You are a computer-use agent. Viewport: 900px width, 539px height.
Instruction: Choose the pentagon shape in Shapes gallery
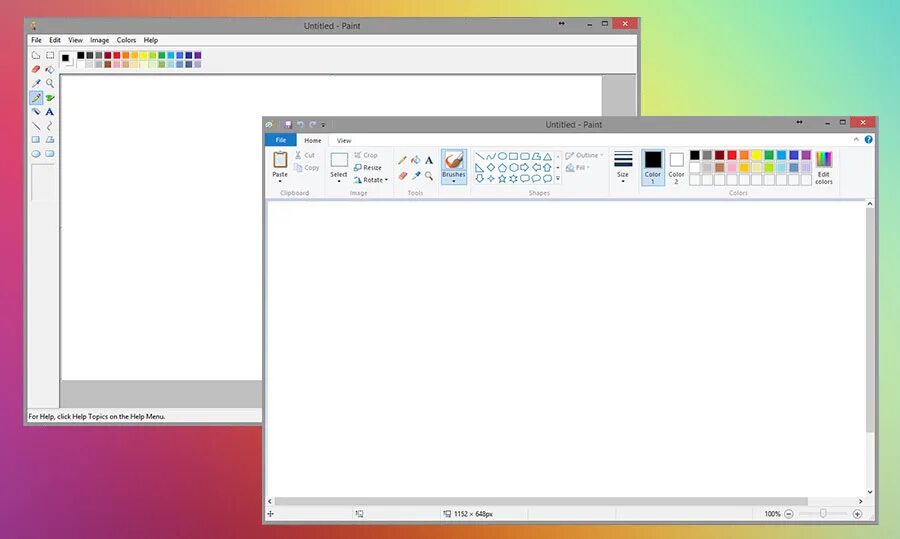502,168
